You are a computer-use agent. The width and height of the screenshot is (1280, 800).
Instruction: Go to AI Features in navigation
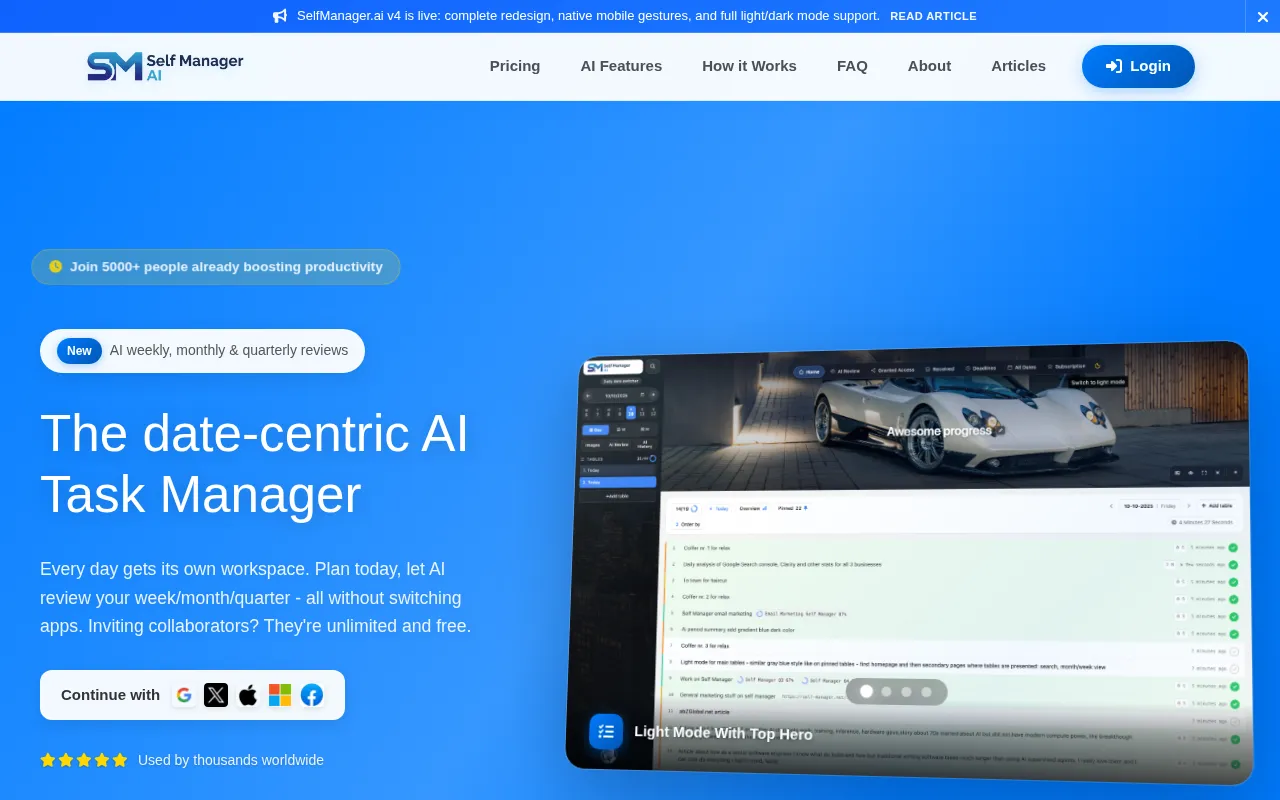(x=621, y=66)
